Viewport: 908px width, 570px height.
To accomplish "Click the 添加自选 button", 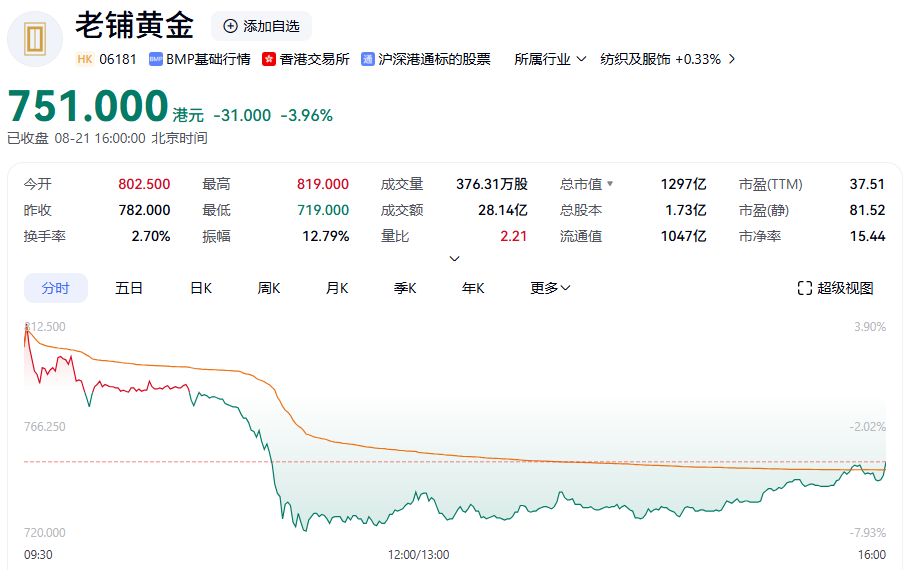I will tap(262, 26).
